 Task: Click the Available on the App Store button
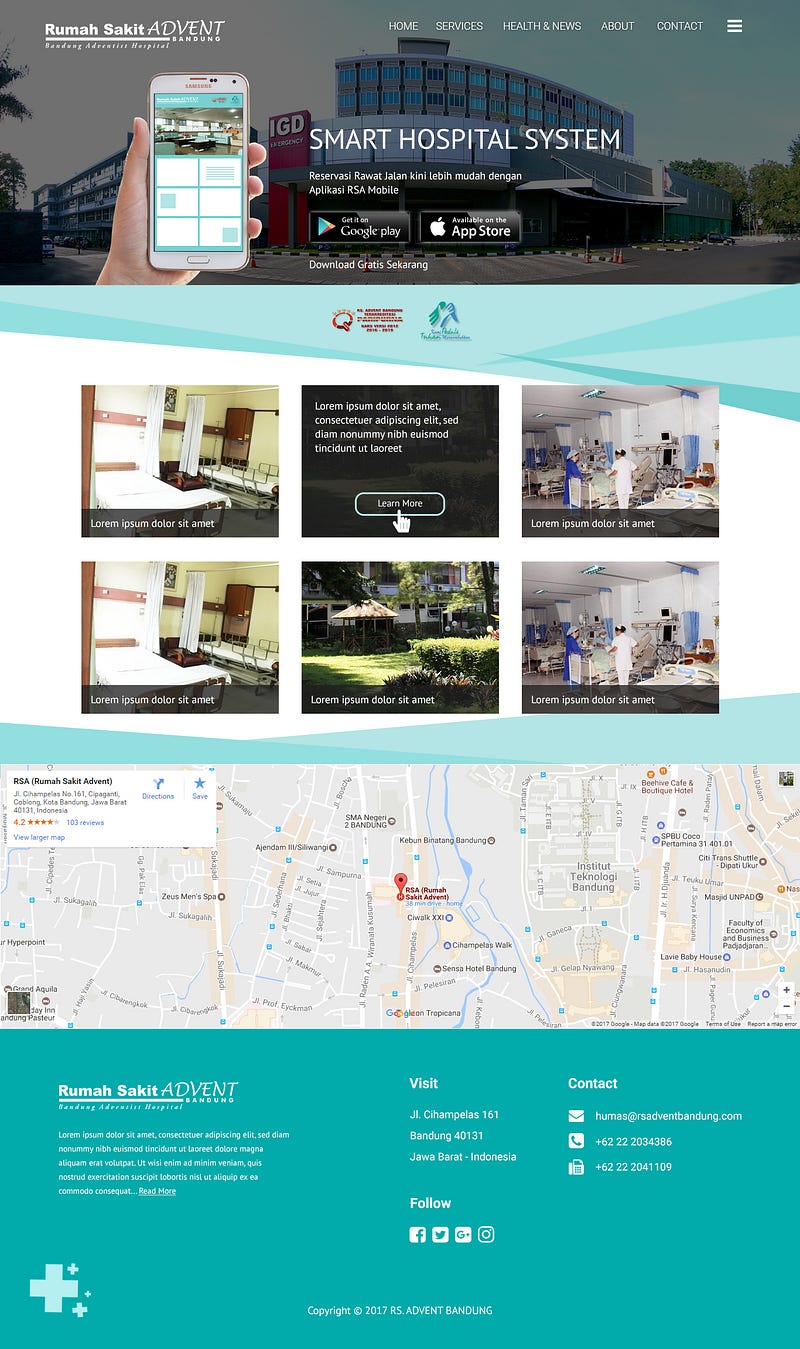[x=470, y=227]
